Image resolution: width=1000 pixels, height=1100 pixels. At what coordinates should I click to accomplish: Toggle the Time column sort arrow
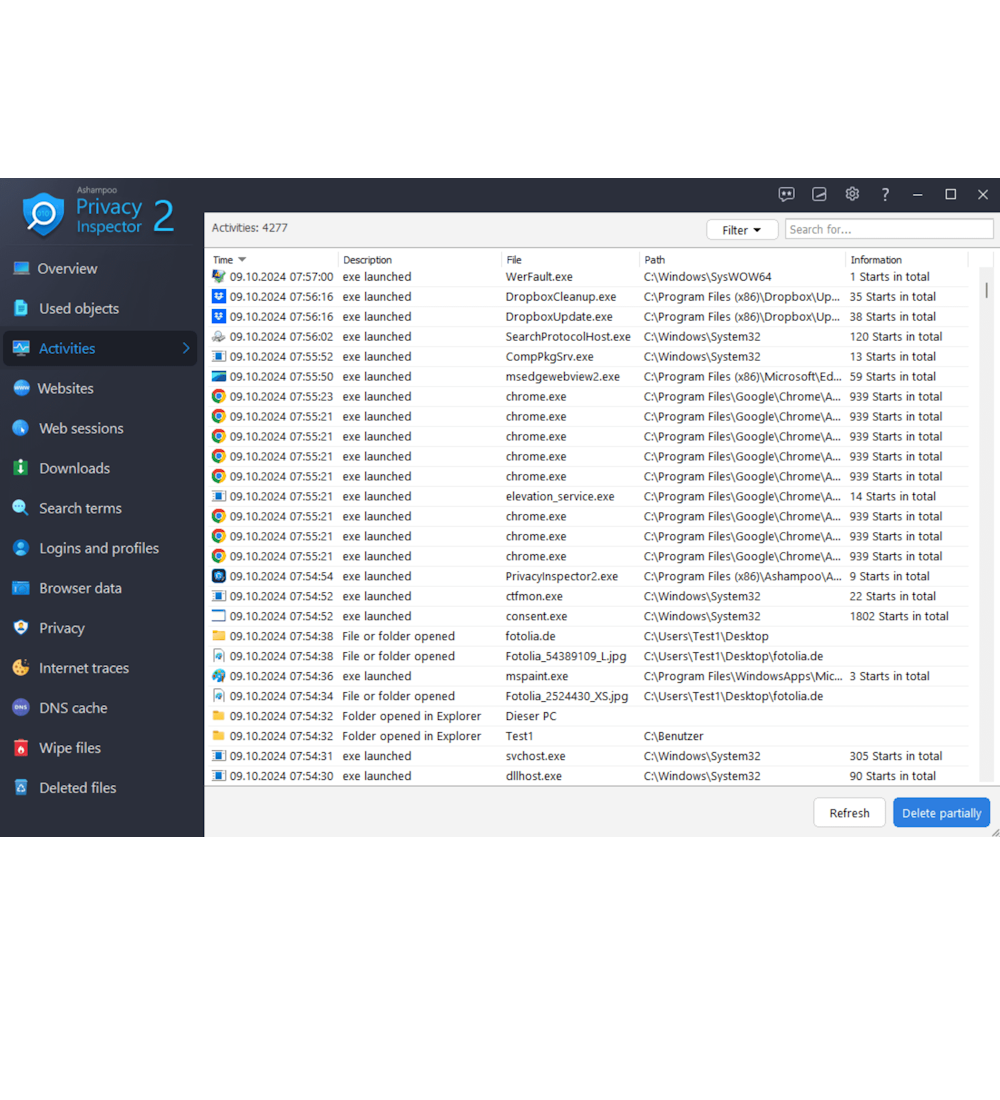tap(242, 260)
